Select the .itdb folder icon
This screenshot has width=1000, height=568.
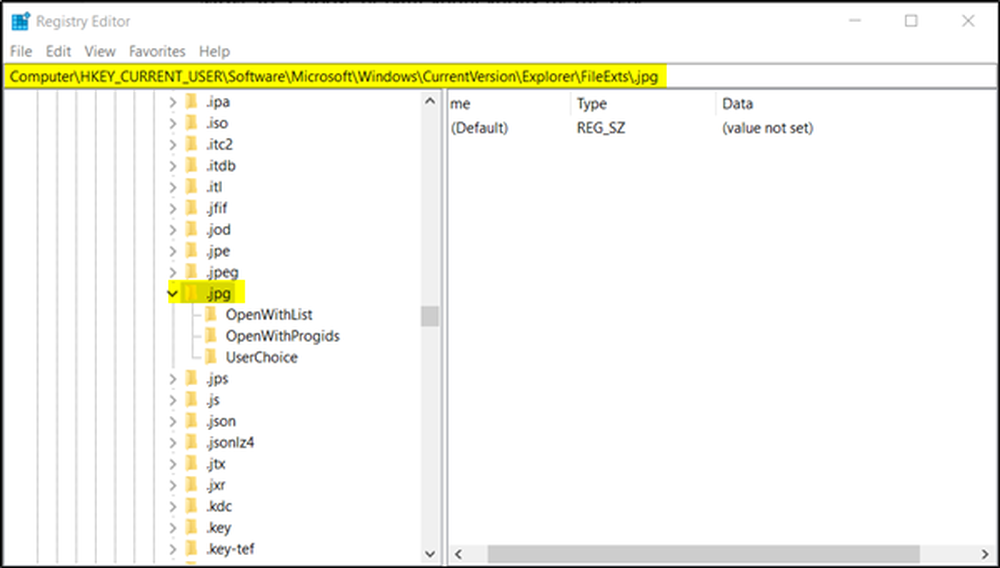(191, 165)
